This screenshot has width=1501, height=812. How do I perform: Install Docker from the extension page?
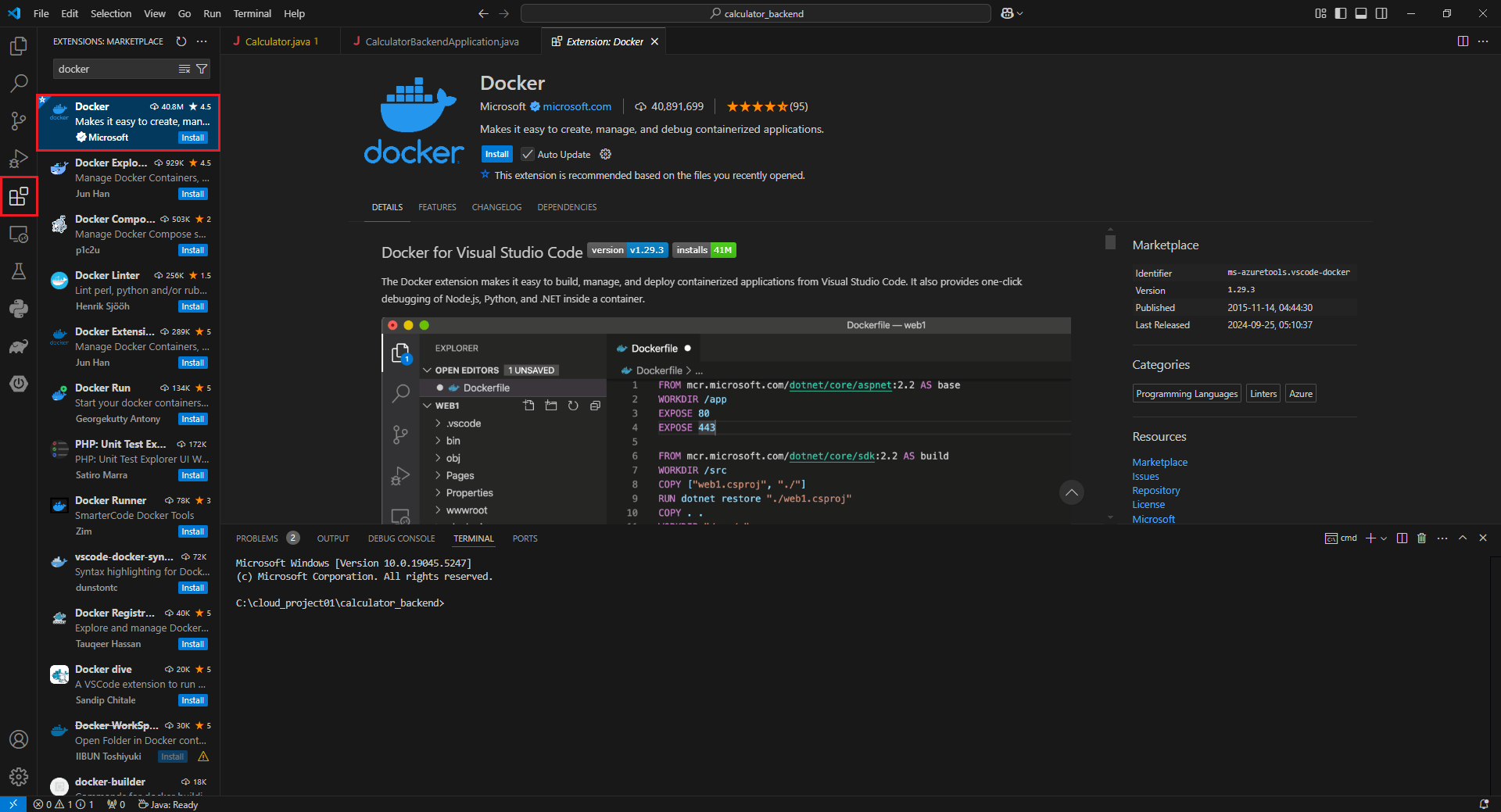point(496,155)
